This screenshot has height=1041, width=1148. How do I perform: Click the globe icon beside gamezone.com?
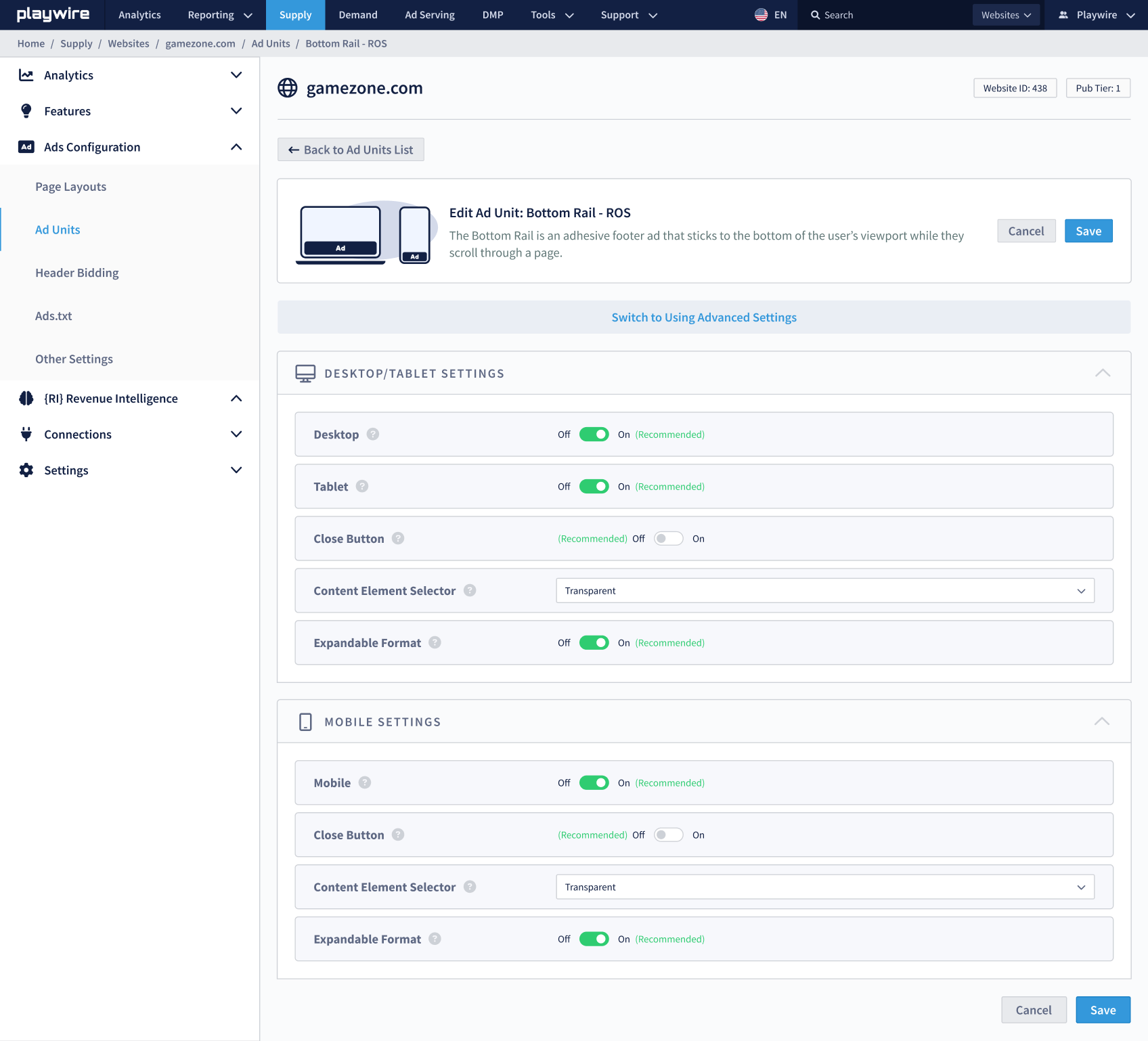(288, 88)
